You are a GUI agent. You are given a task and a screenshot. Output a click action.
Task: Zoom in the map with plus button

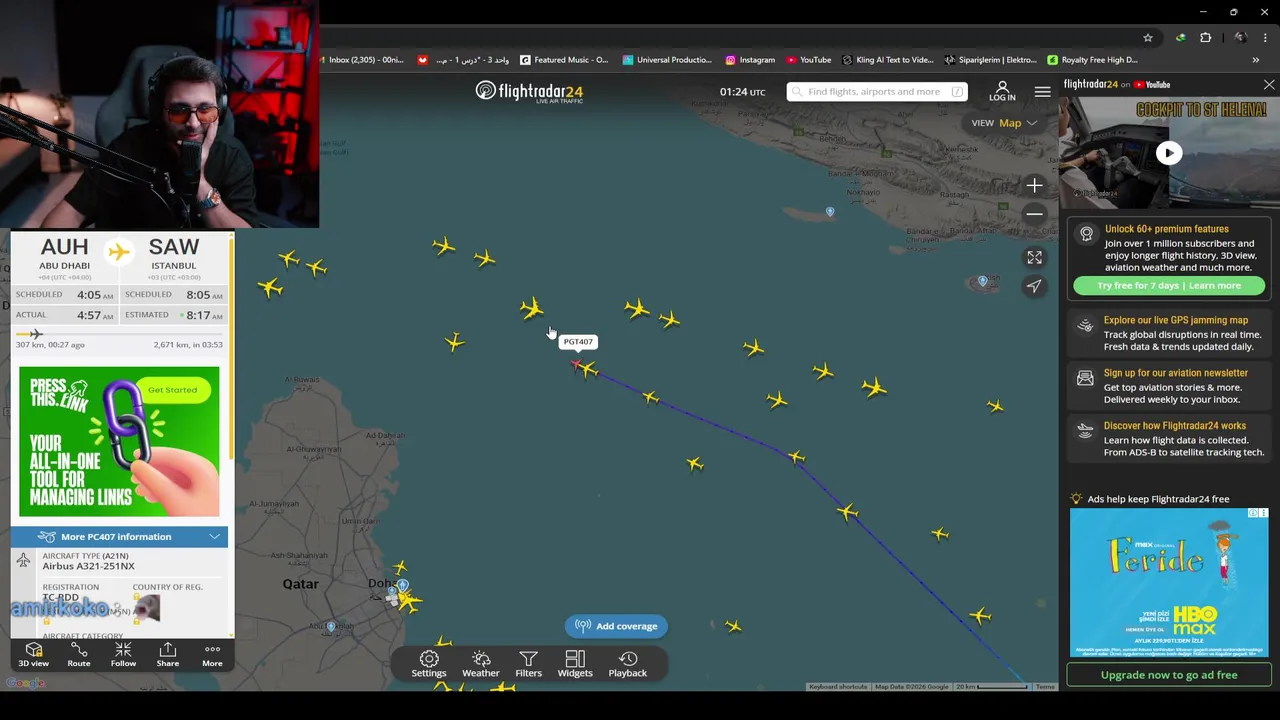tap(1034, 185)
